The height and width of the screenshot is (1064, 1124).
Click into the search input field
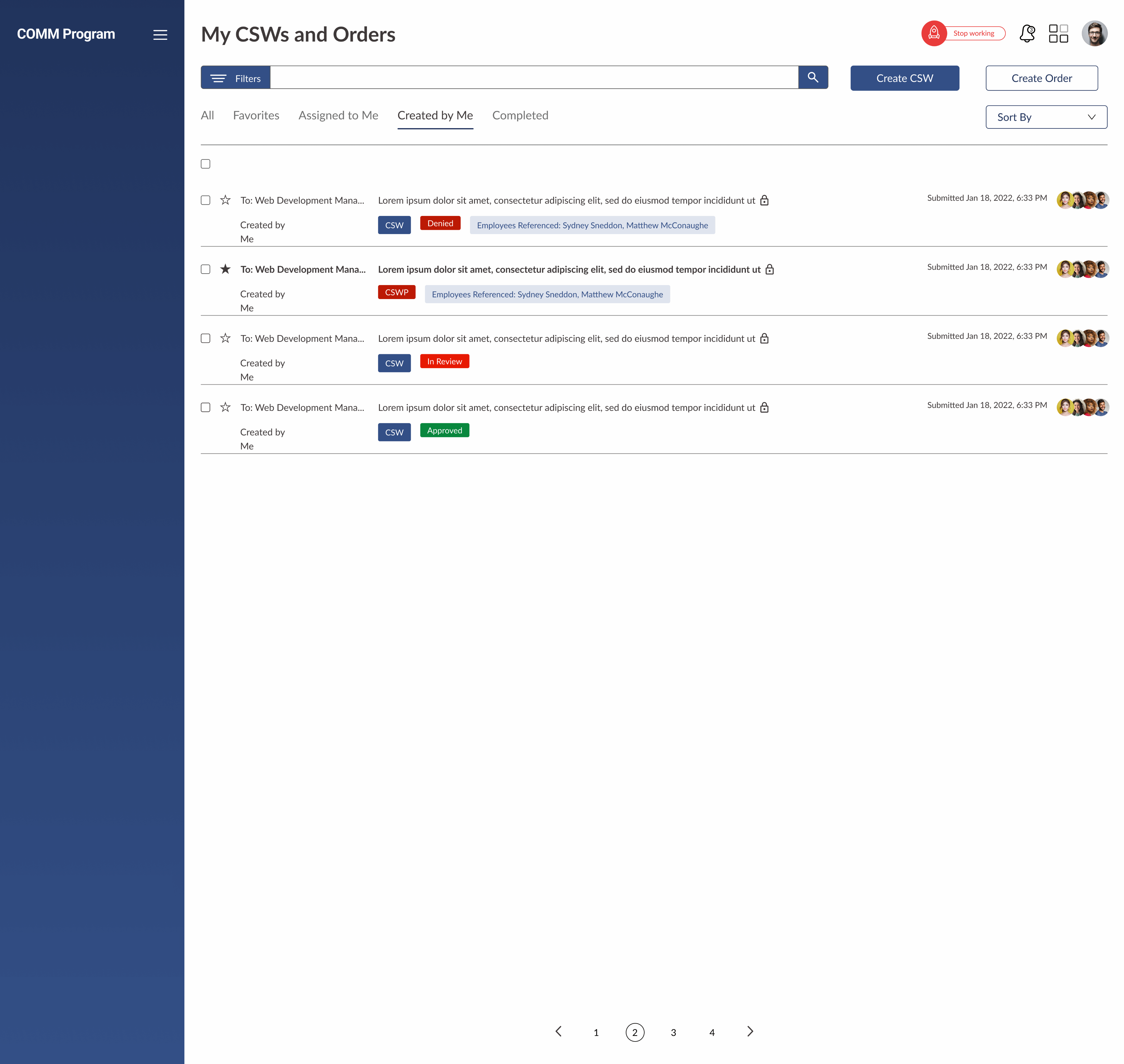pos(533,78)
